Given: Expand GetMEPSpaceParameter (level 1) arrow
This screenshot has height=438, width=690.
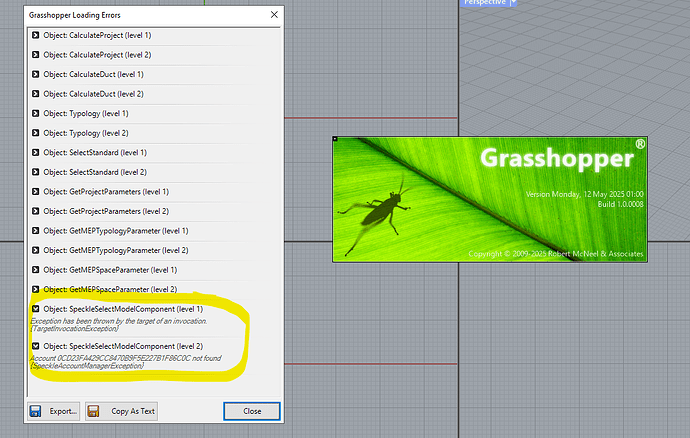Looking at the screenshot, I should point(36,270).
